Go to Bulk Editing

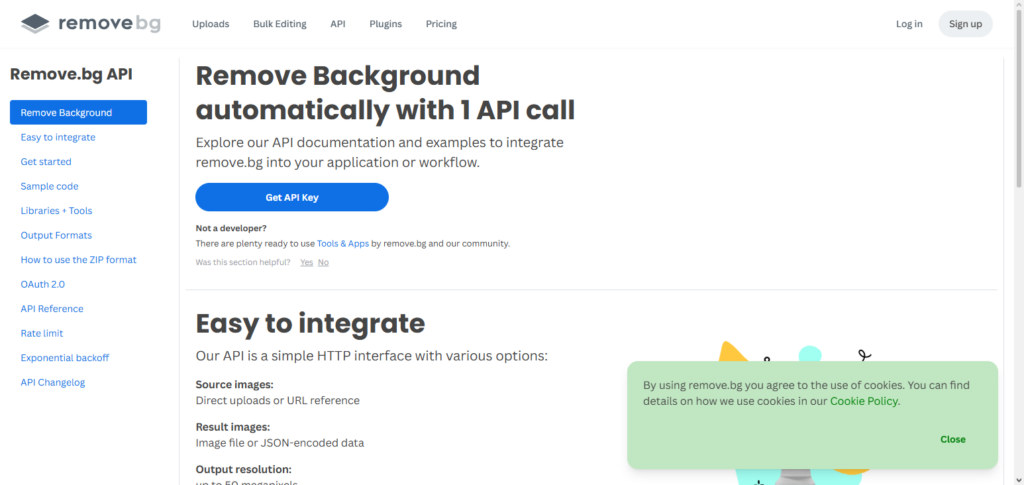[x=280, y=24]
